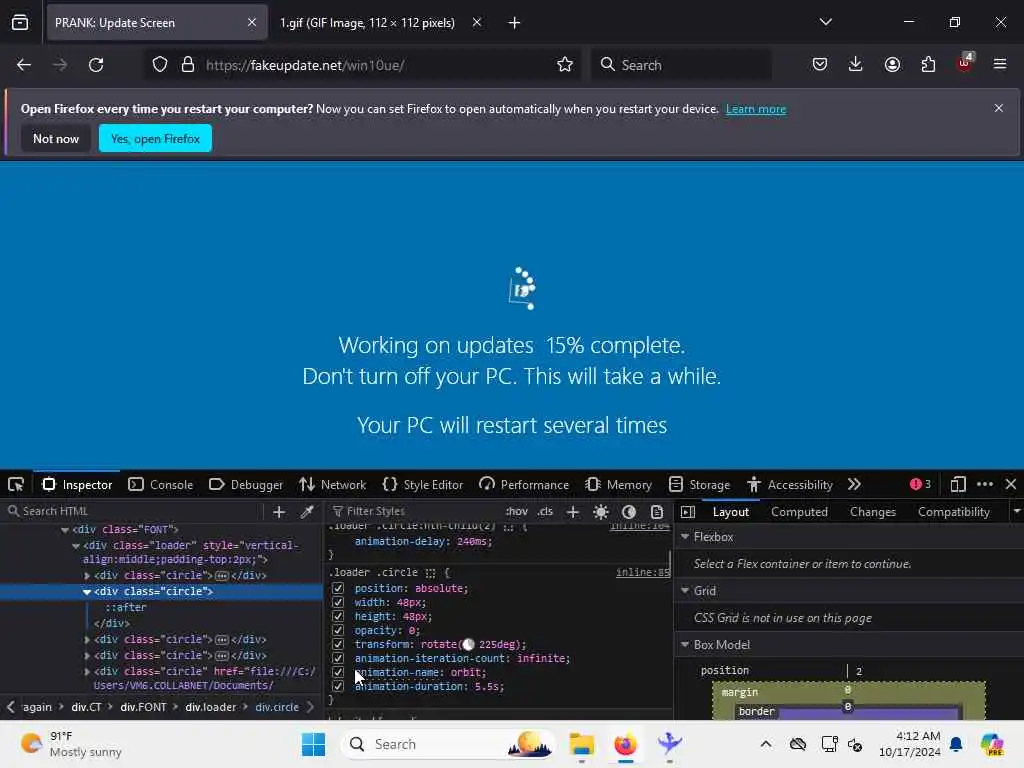Click the uBlock Origin extension icon
Image resolution: width=1024 pixels, height=768 pixels.
[x=965, y=63]
